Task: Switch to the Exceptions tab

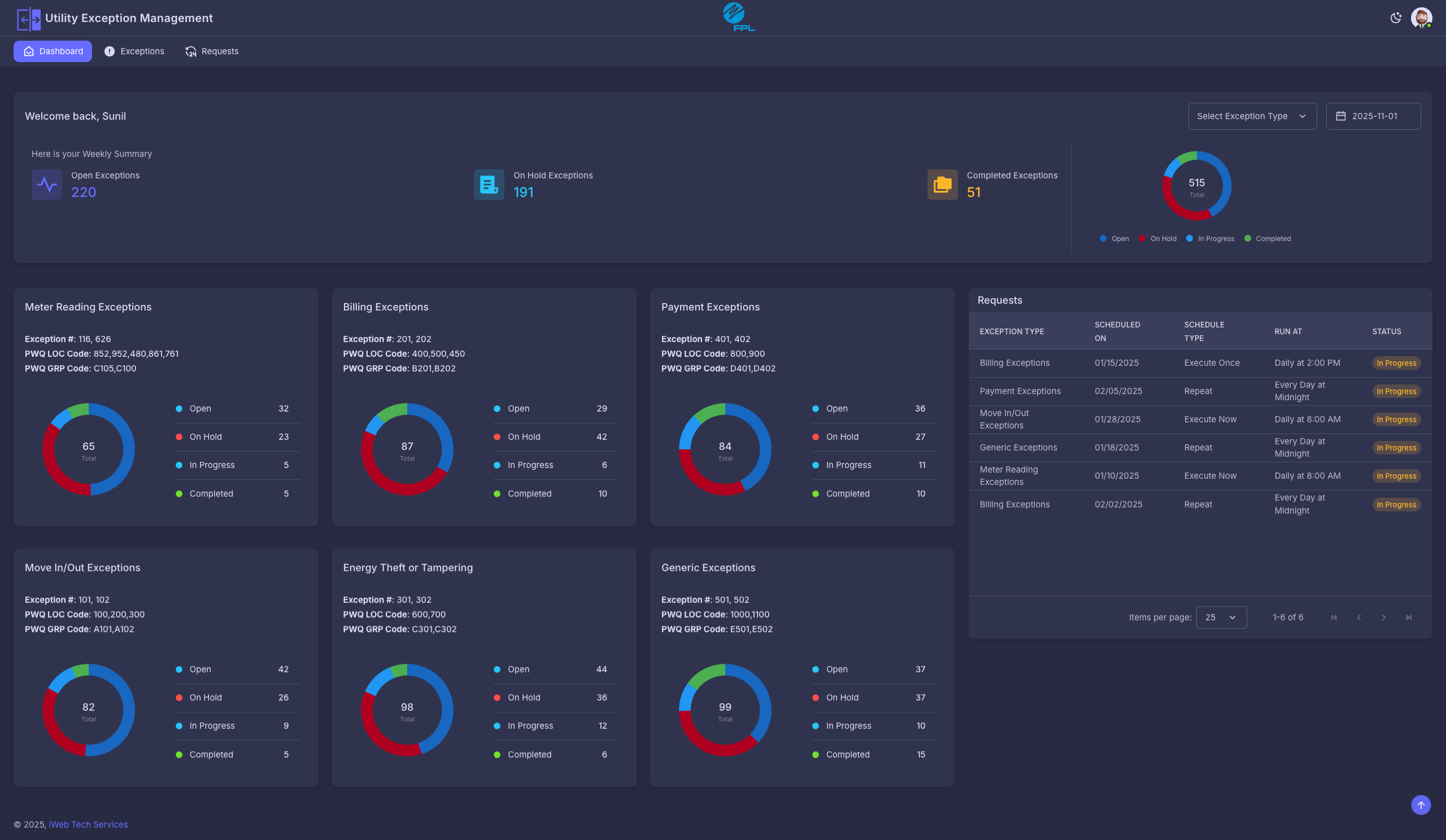Action: (x=134, y=51)
